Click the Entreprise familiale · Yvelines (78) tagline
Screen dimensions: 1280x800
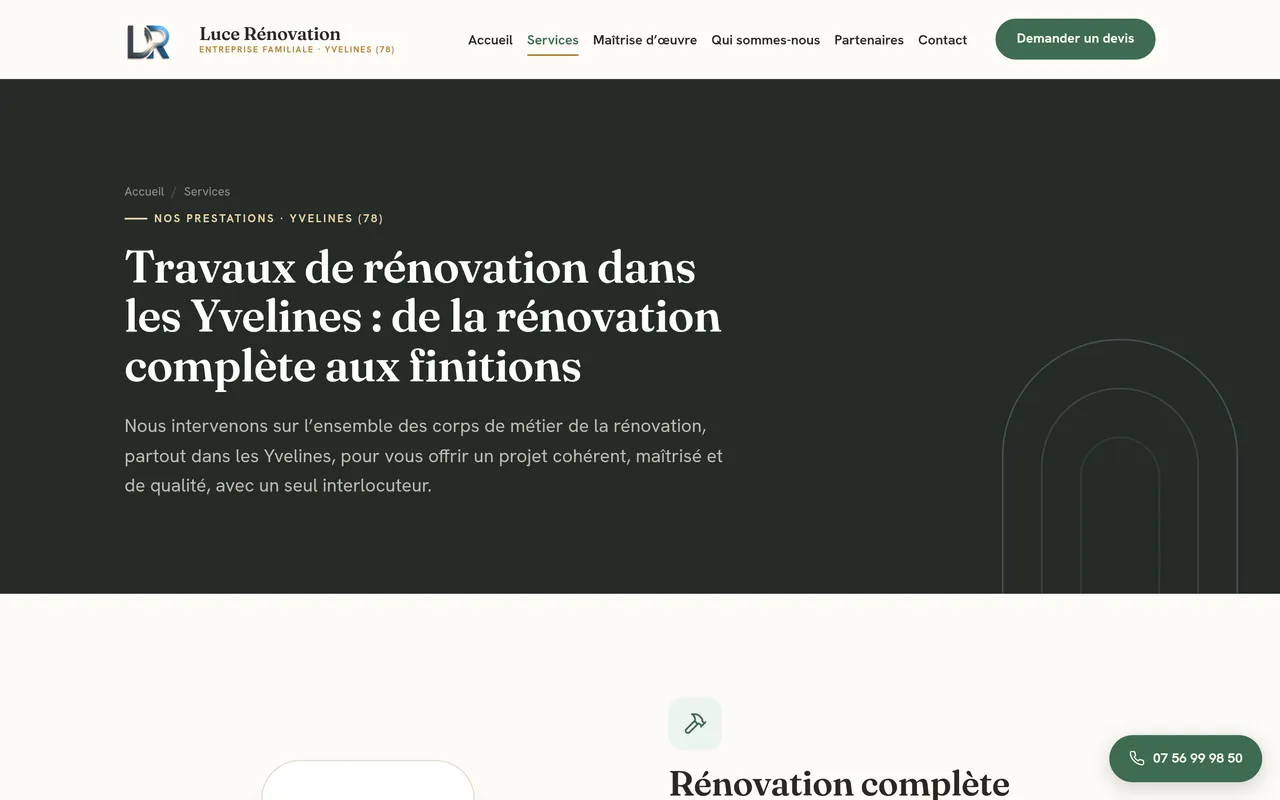(297, 50)
